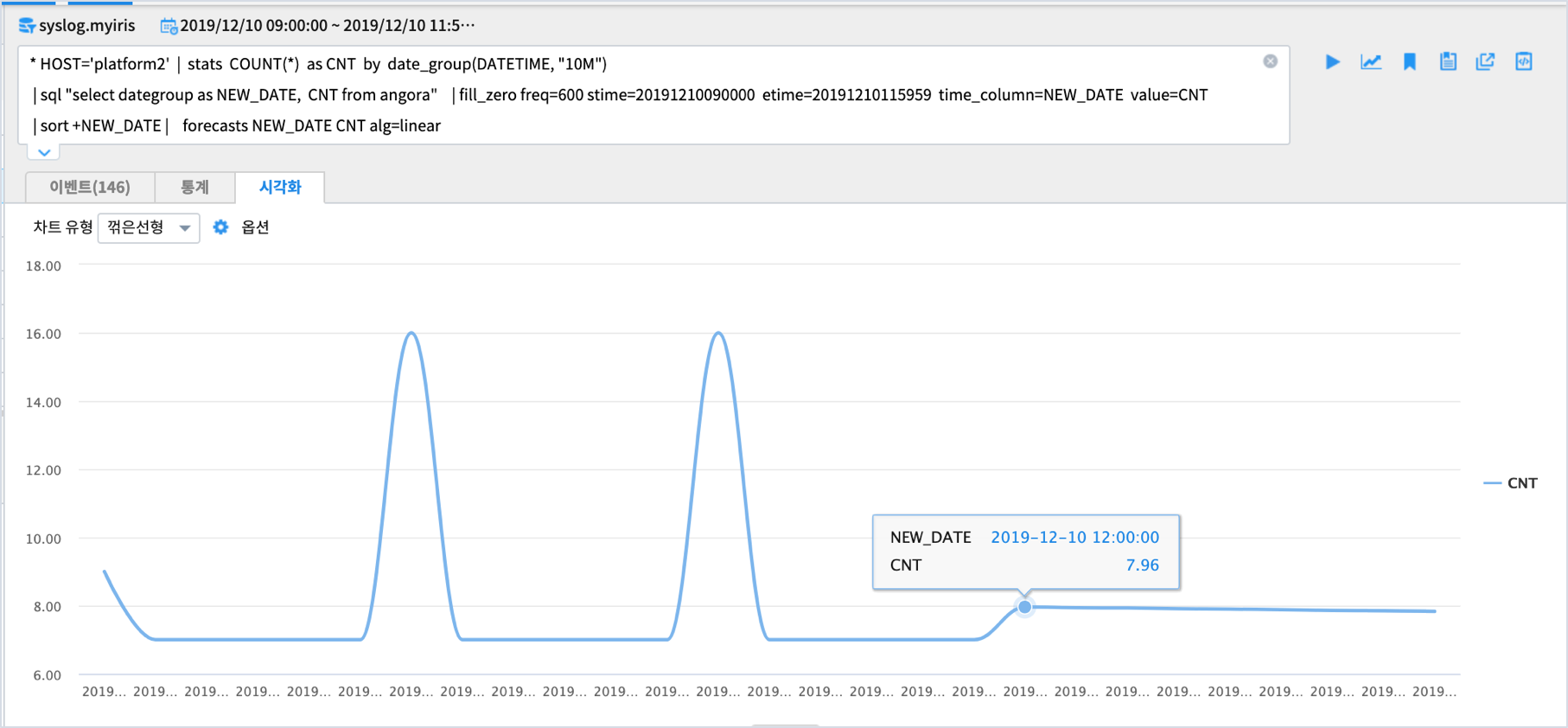This screenshot has height=728, width=1568.
Task: Bookmark the current query
Action: (1410, 61)
